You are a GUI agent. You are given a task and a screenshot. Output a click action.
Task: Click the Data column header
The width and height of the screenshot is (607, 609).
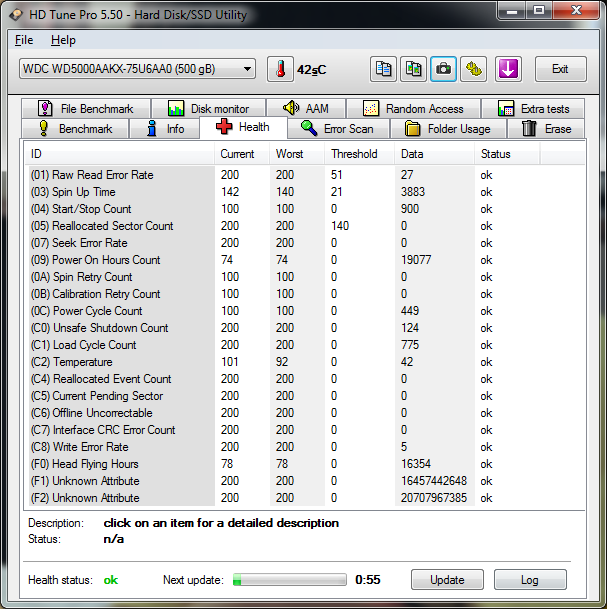[x=435, y=154]
